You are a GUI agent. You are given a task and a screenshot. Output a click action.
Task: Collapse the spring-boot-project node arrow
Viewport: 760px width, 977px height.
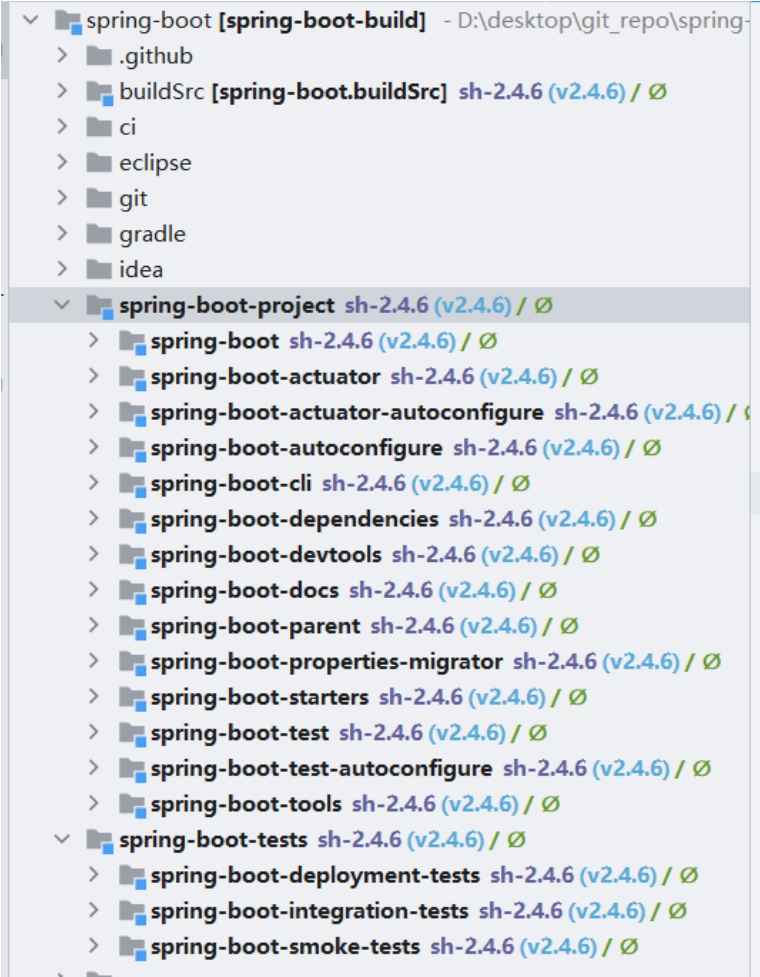coord(62,305)
